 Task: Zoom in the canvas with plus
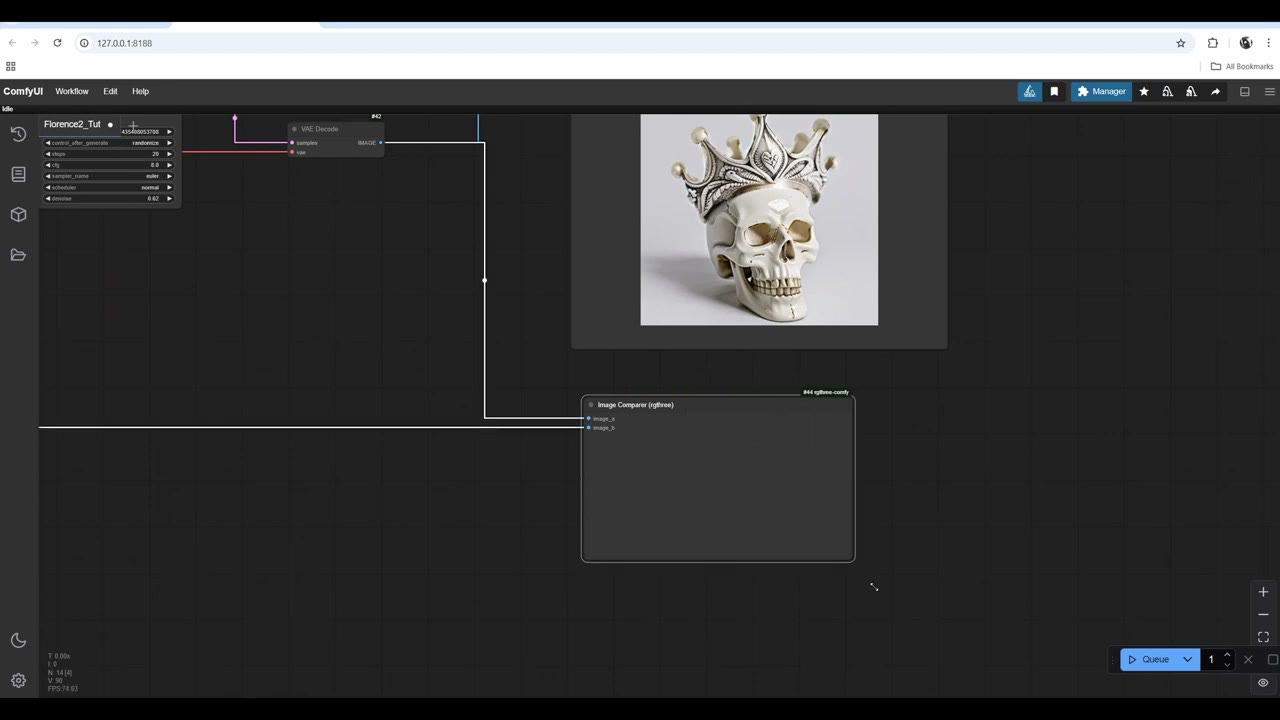[x=1263, y=592]
